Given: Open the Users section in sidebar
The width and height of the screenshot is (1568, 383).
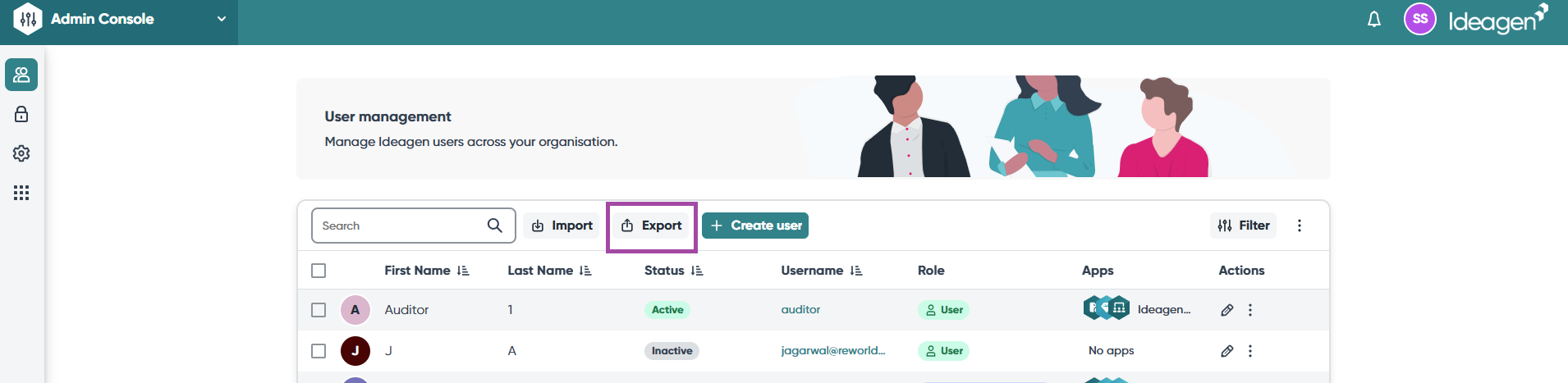Looking at the screenshot, I should pos(21,75).
